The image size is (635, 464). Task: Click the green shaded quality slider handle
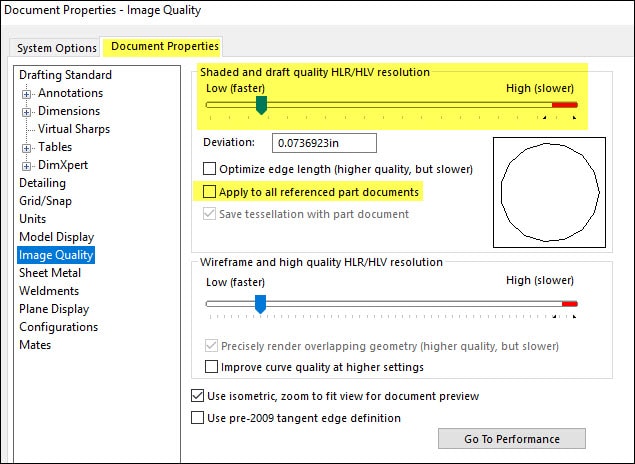262,105
